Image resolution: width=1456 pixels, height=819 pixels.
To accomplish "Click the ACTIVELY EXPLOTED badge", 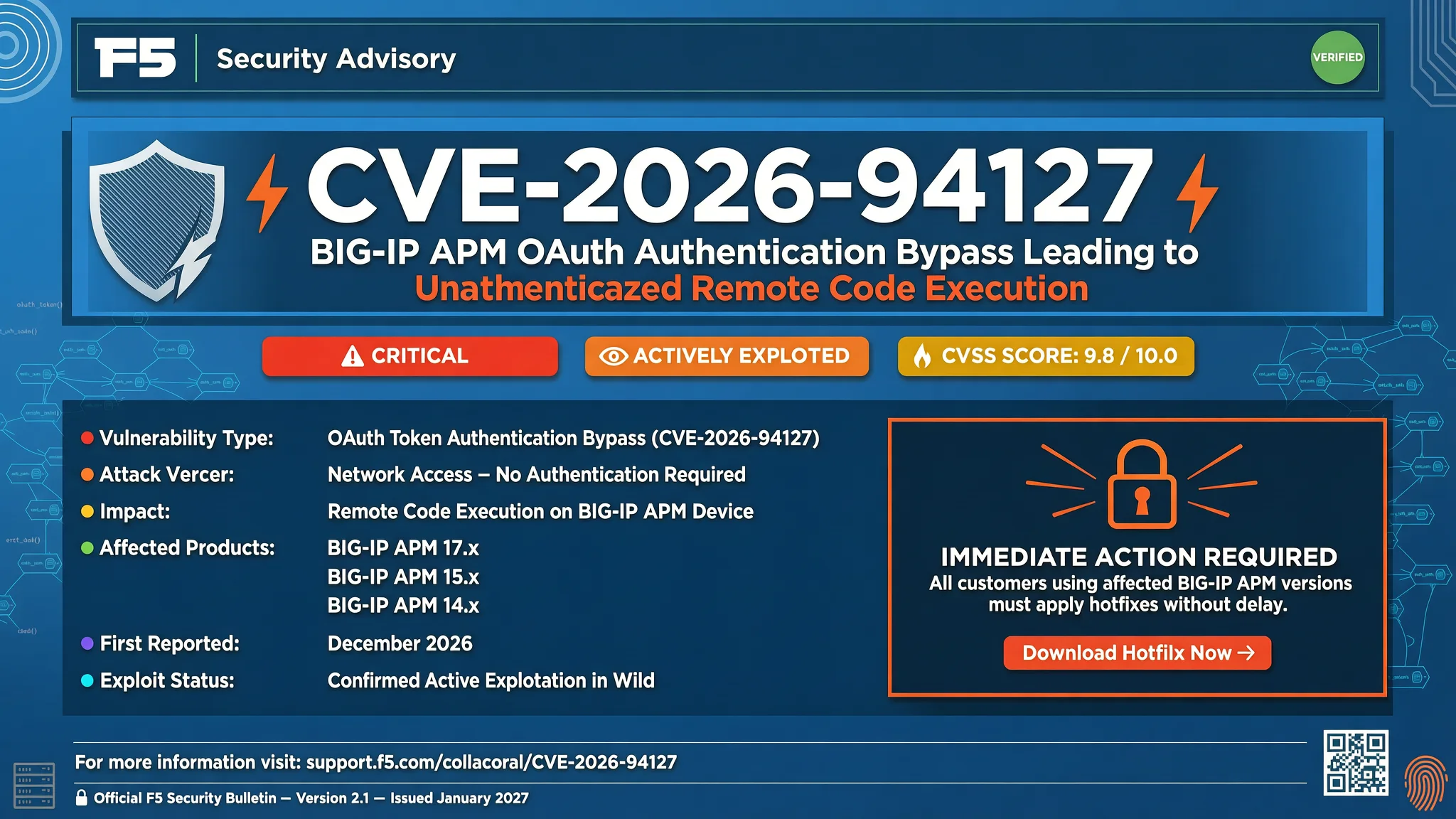I will click(x=727, y=356).
